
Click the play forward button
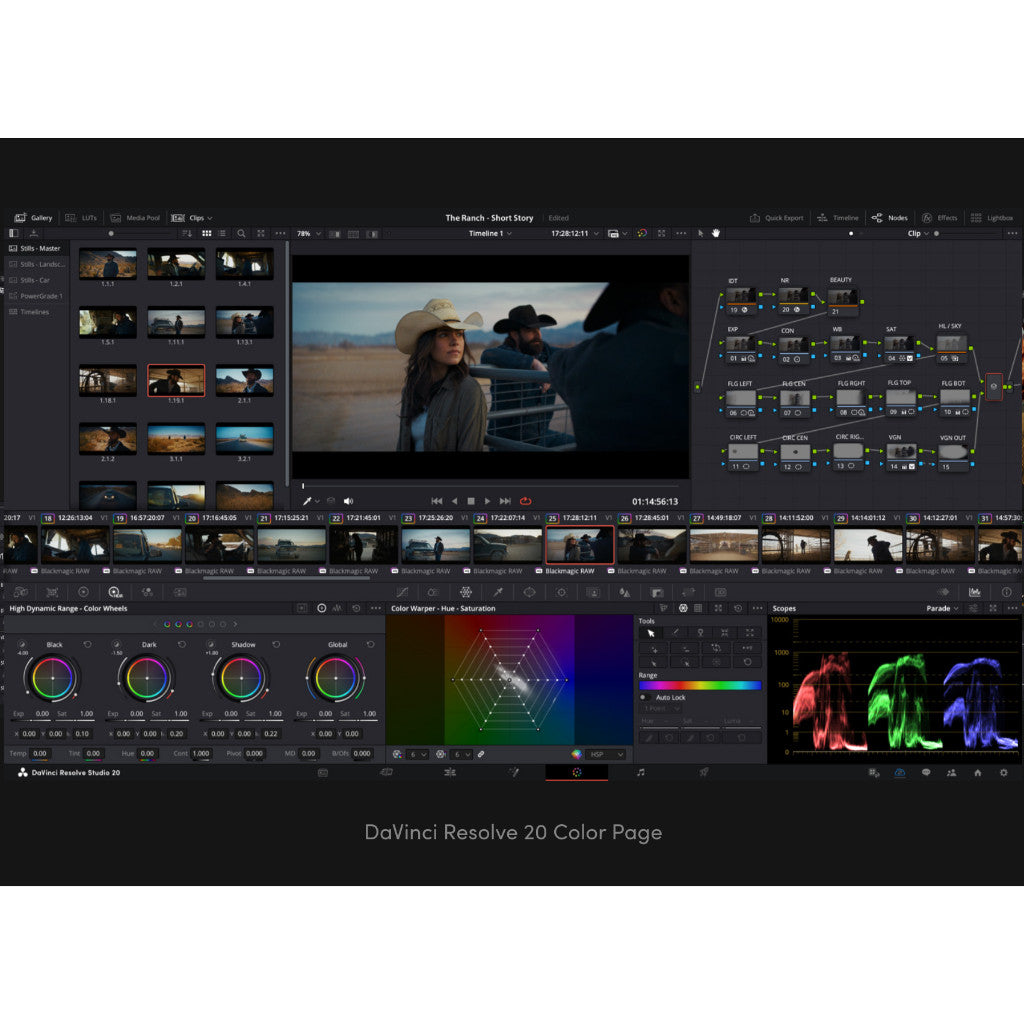point(487,501)
